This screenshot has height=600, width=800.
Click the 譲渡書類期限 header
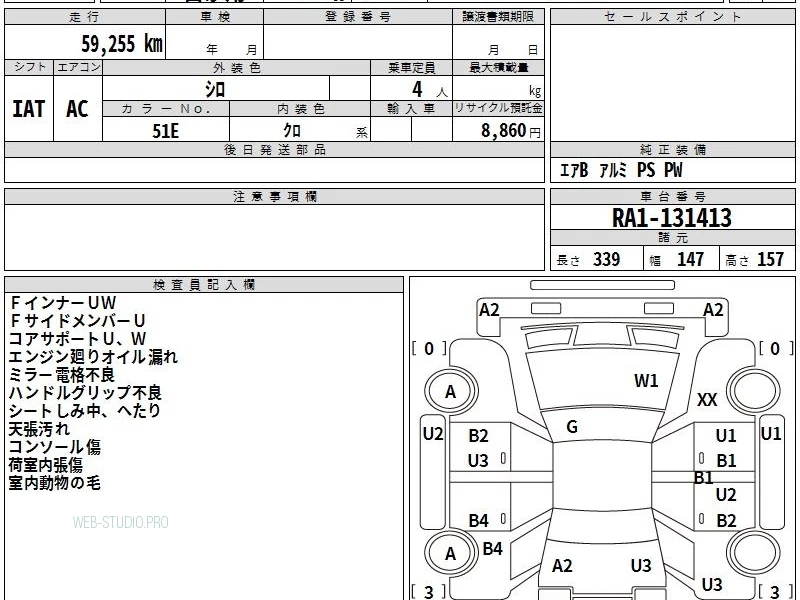click(x=498, y=17)
